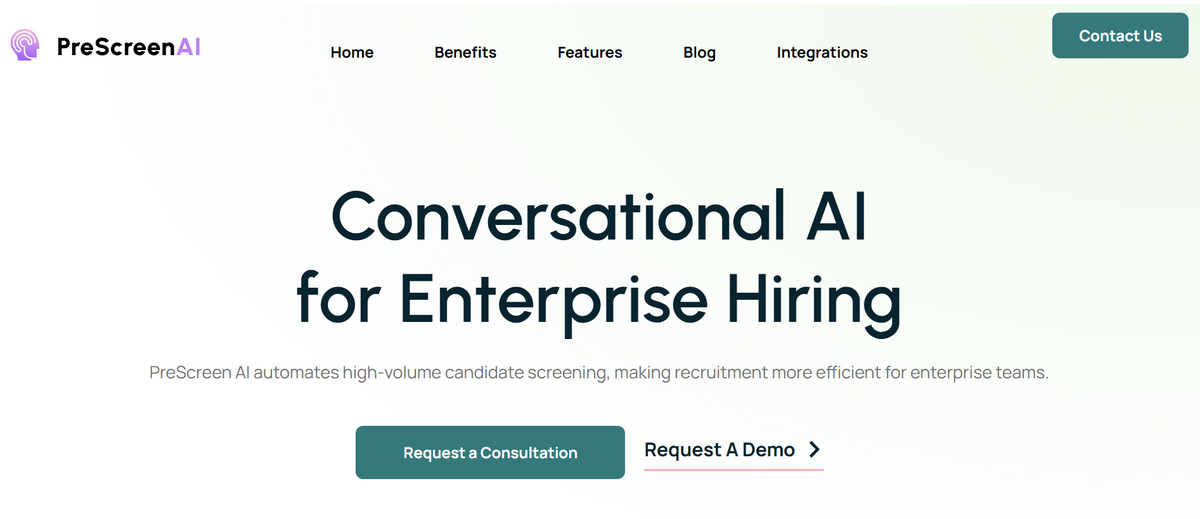Click the Request a Consultation button
This screenshot has height=519, width=1200.
tap(490, 452)
